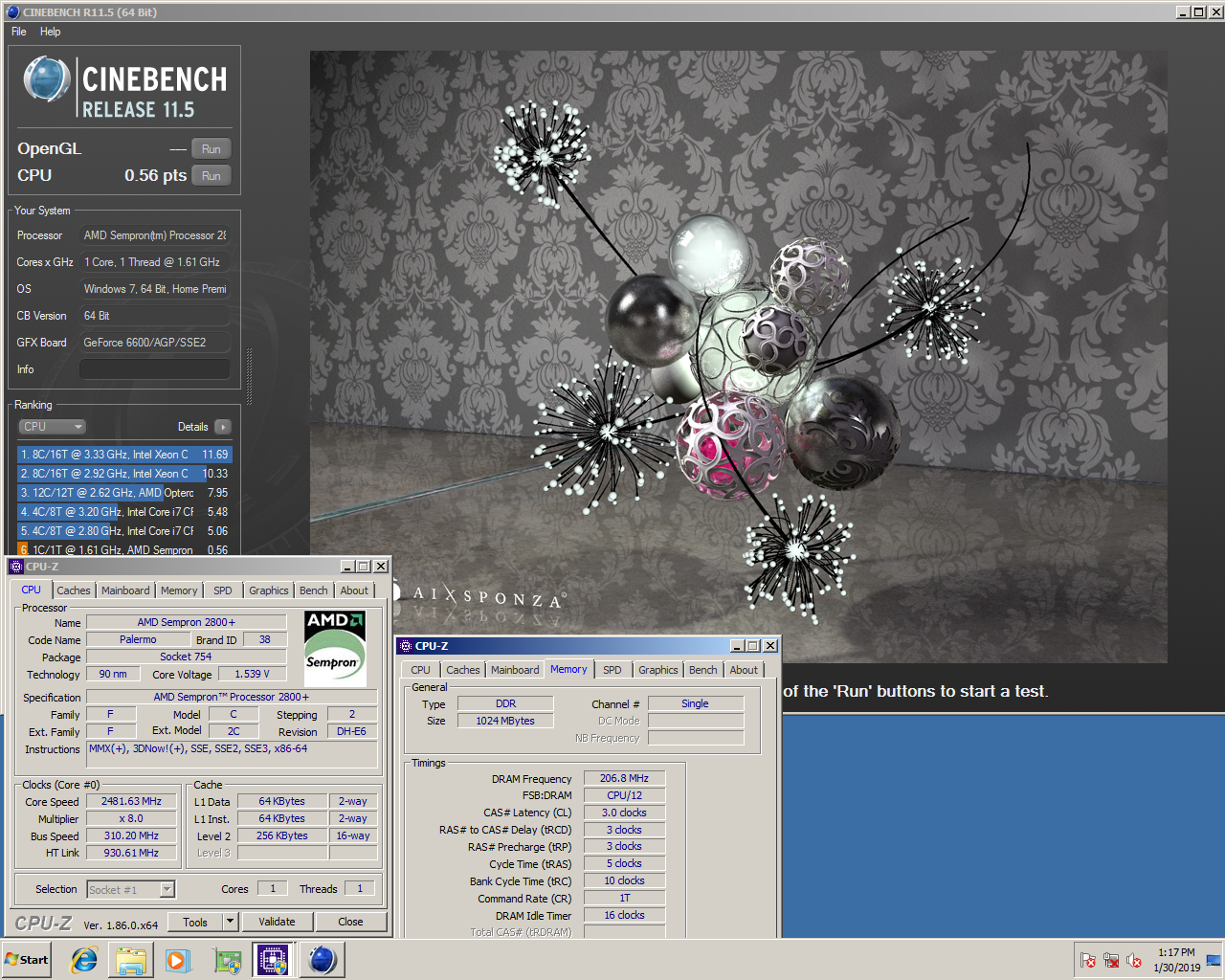
Task: Click the CPU-Z taskbar icon
Action: click(273, 960)
